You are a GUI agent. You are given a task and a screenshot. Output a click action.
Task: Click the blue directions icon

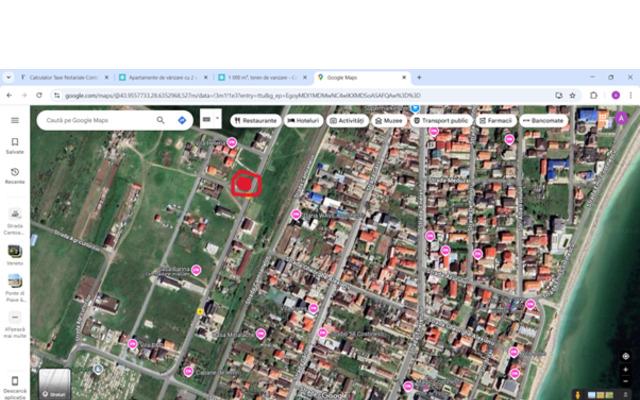point(182,120)
